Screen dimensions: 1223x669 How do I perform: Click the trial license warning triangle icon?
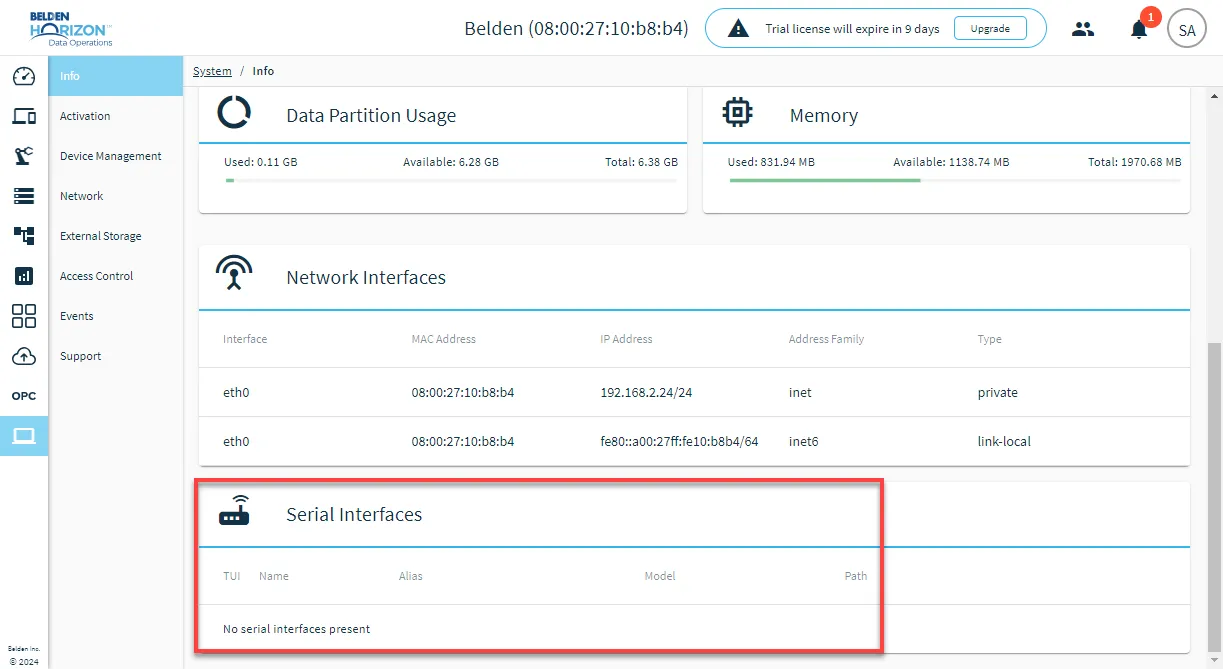tap(738, 29)
